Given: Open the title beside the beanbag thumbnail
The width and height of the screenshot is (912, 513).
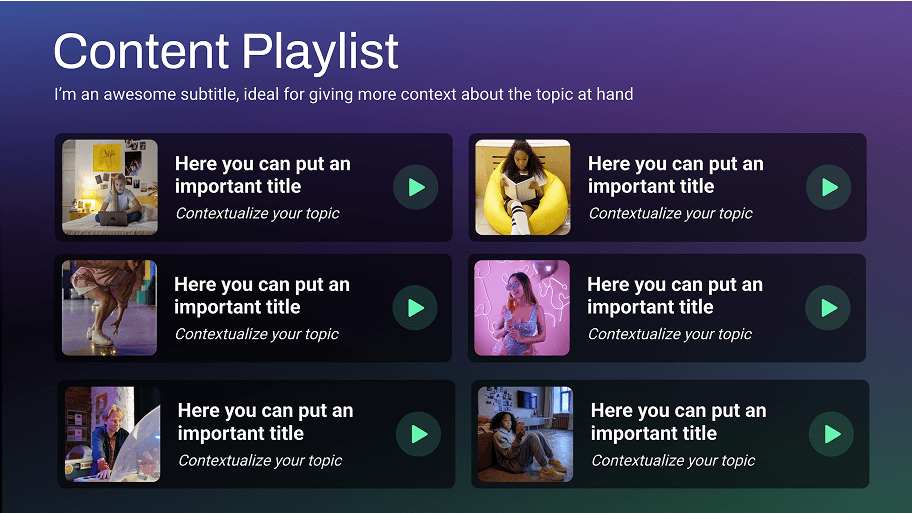Looking at the screenshot, I should point(675,175).
